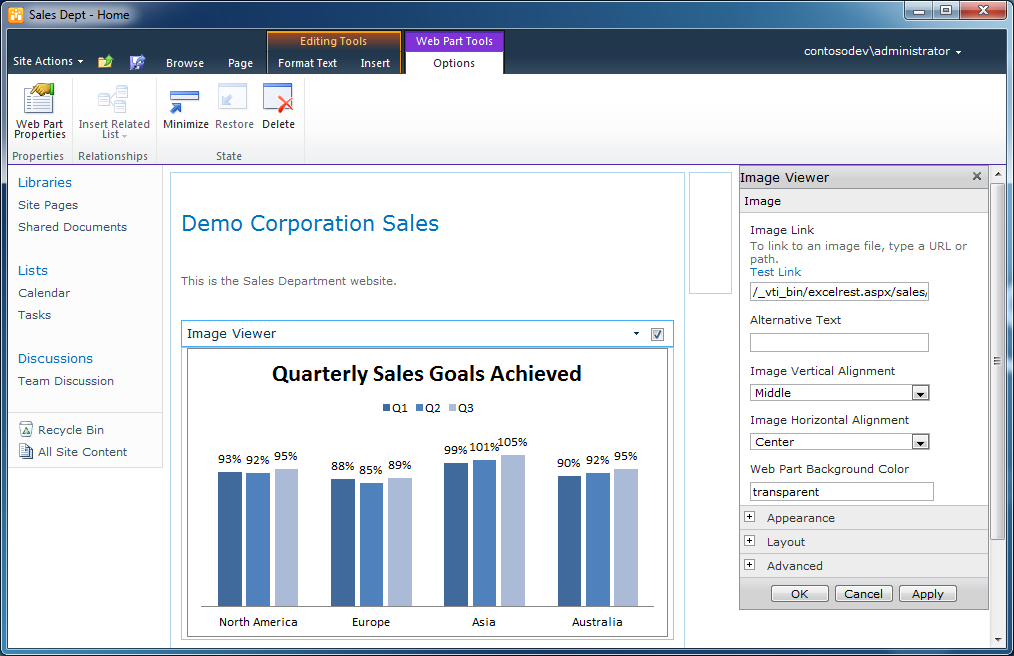This screenshot has width=1014, height=656.
Task: Click the Minimize web part icon
Action: click(185, 107)
